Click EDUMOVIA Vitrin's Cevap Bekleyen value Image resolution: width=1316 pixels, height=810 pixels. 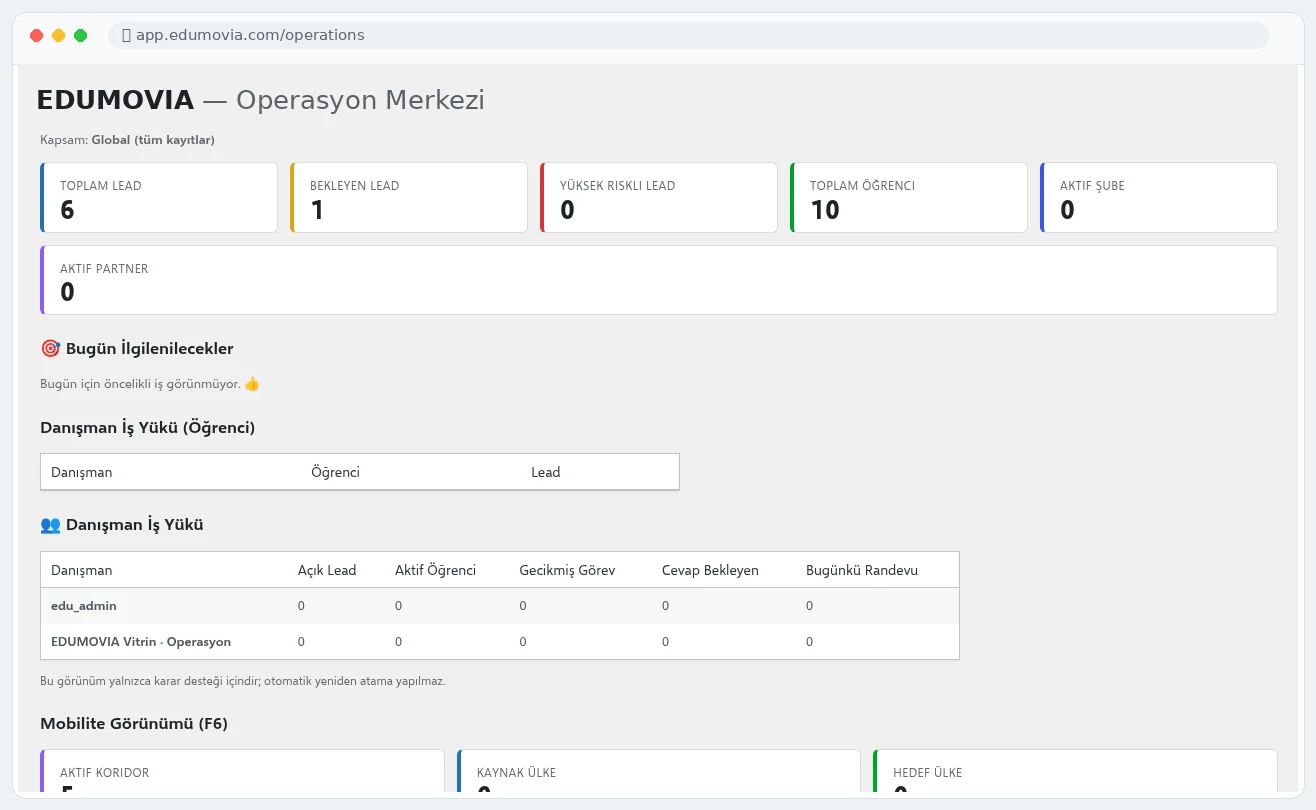coord(665,642)
